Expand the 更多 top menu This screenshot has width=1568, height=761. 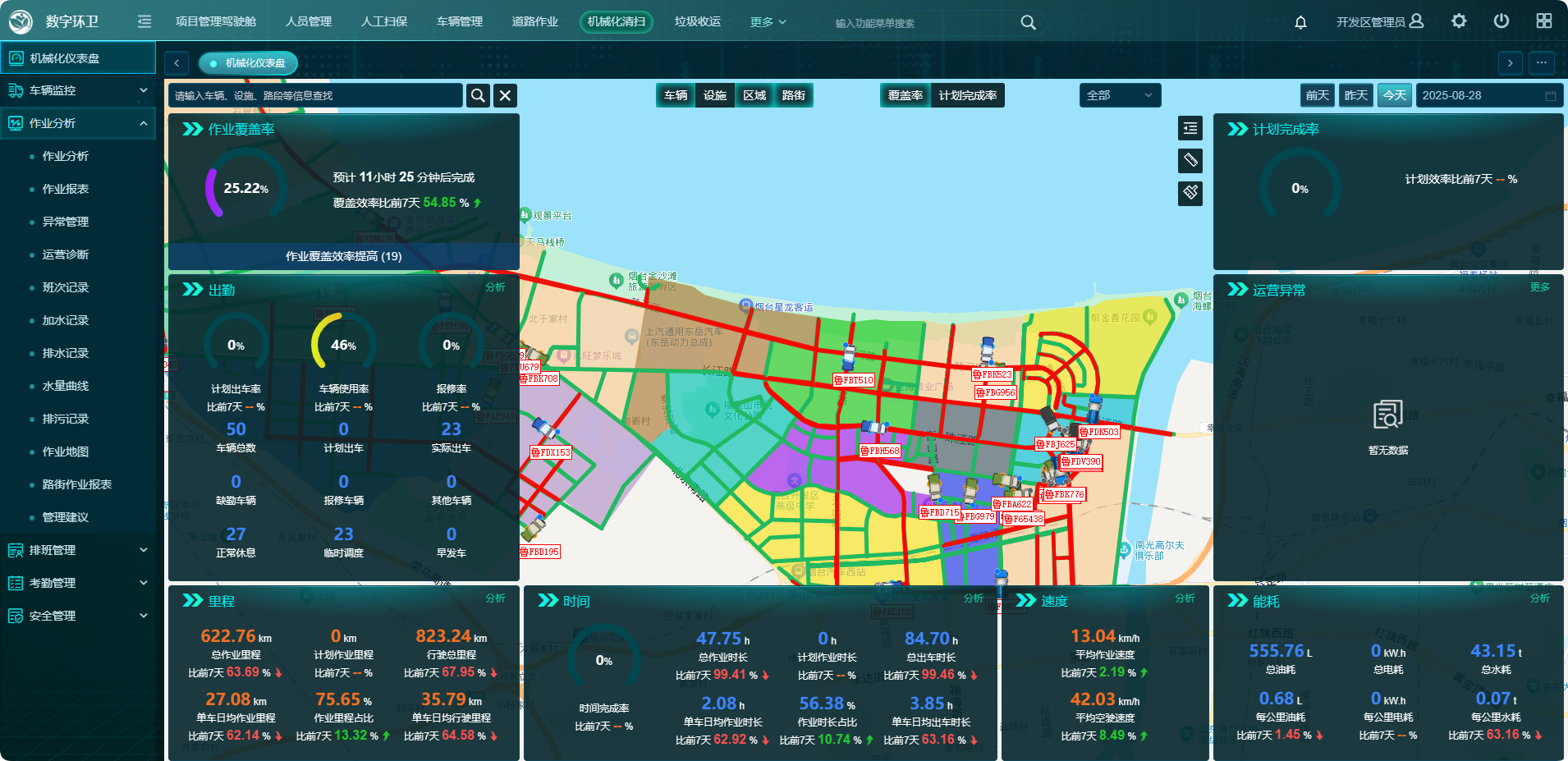coord(768,22)
